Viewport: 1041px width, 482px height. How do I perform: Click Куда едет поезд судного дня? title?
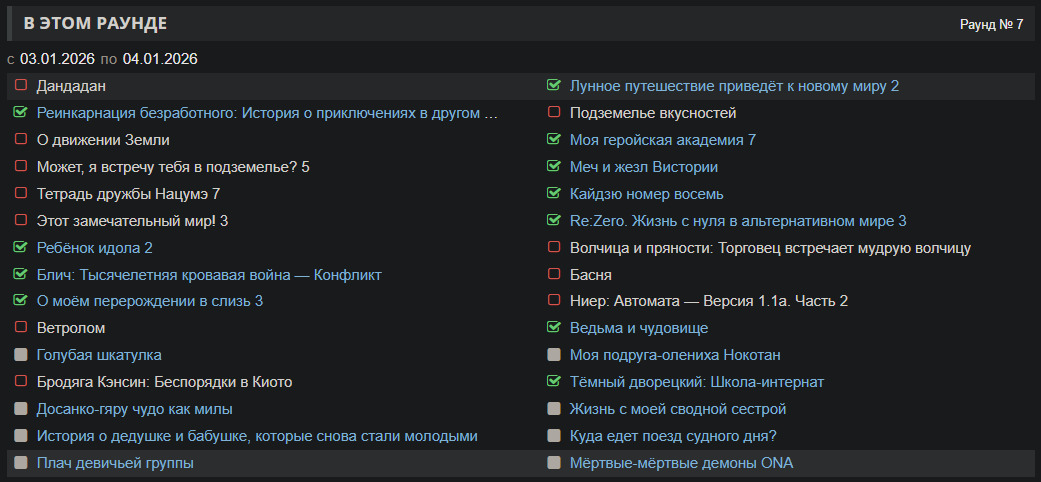coord(673,436)
